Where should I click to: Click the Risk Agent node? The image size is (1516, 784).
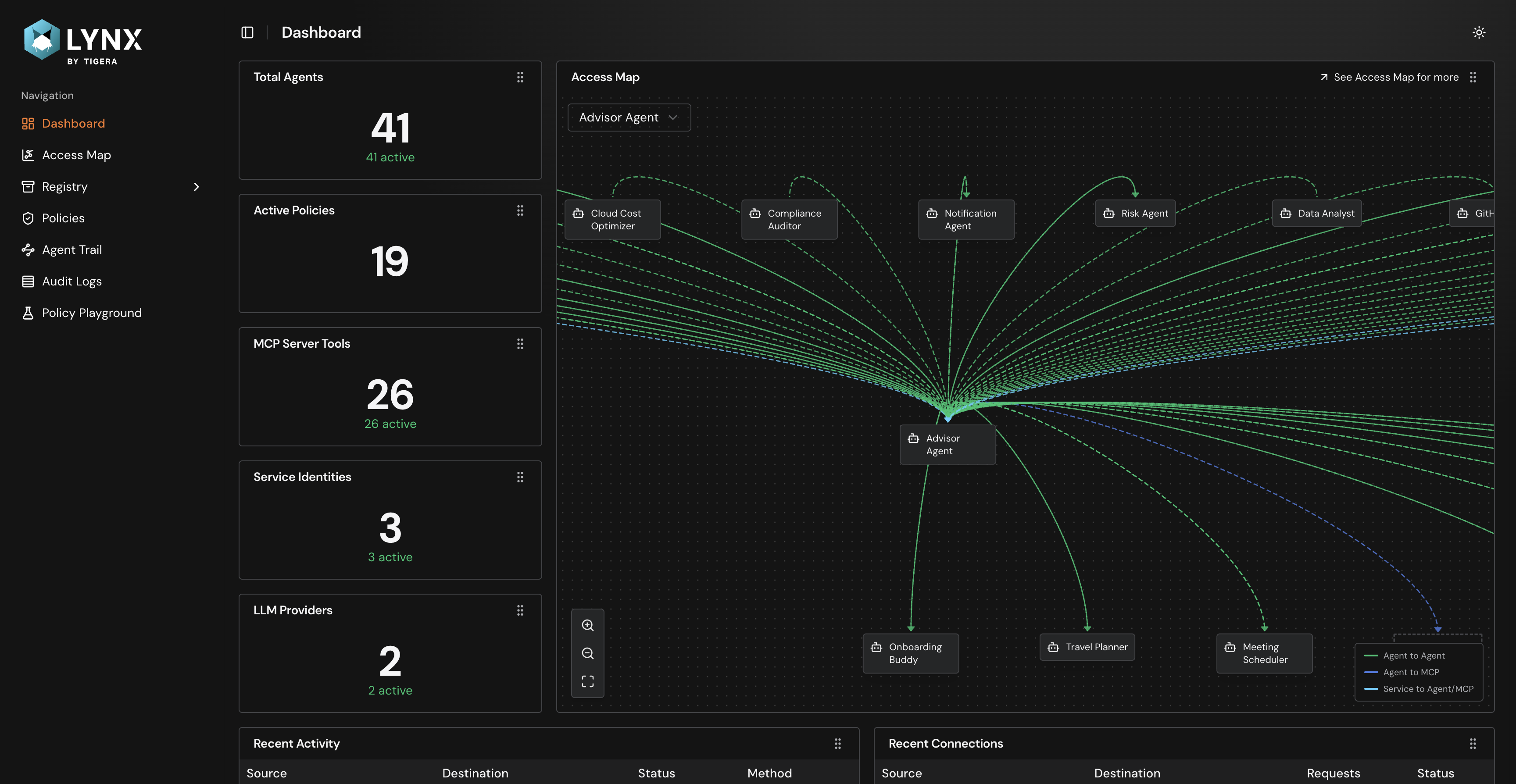tap(1135, 213)
